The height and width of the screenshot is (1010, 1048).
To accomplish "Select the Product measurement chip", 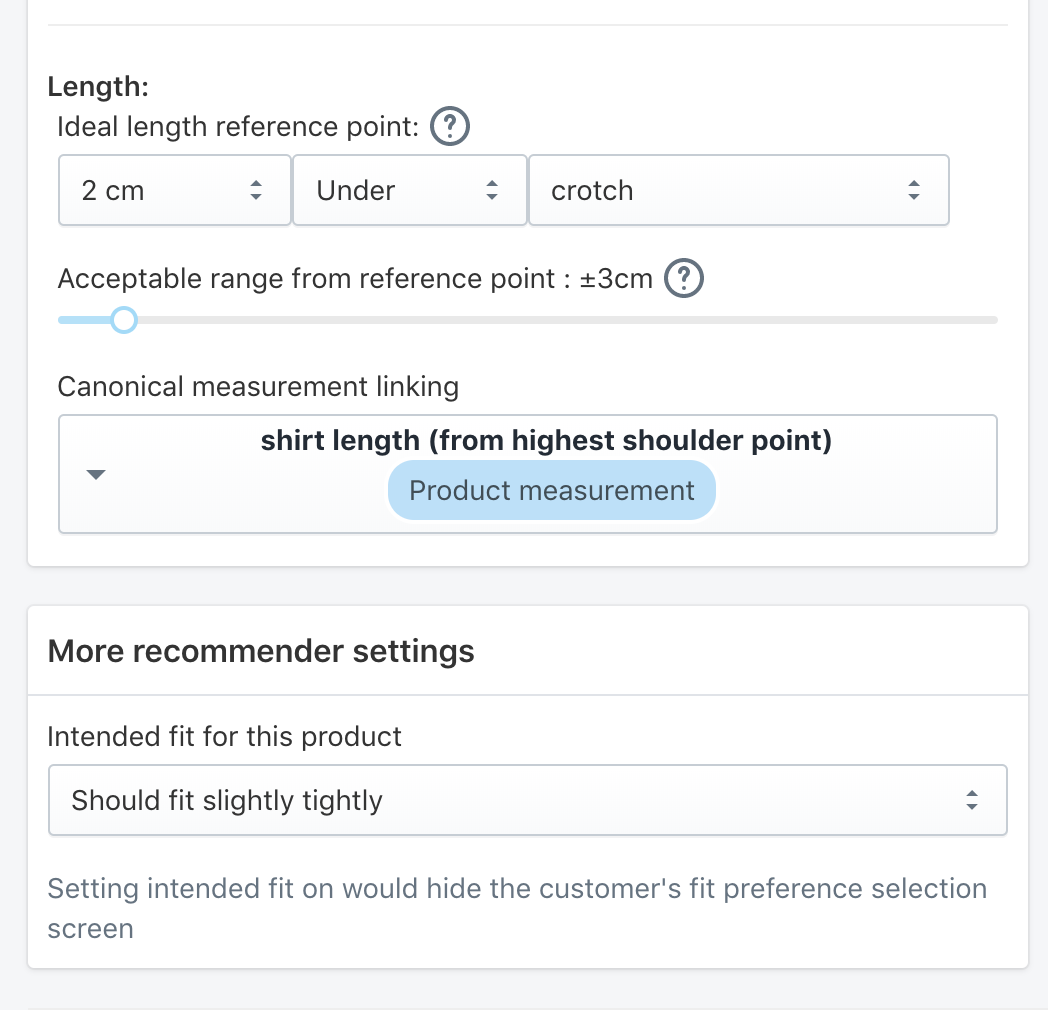I will point(551,490).
